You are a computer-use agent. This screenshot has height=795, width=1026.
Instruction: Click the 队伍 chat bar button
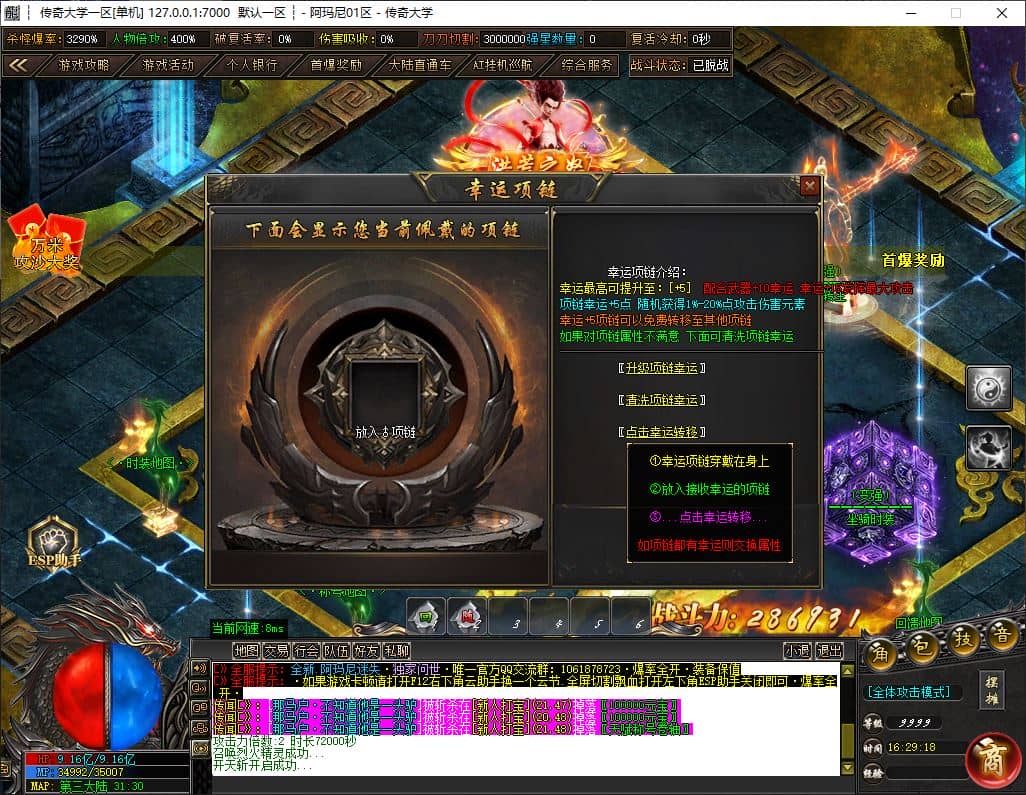coord(336,650)
